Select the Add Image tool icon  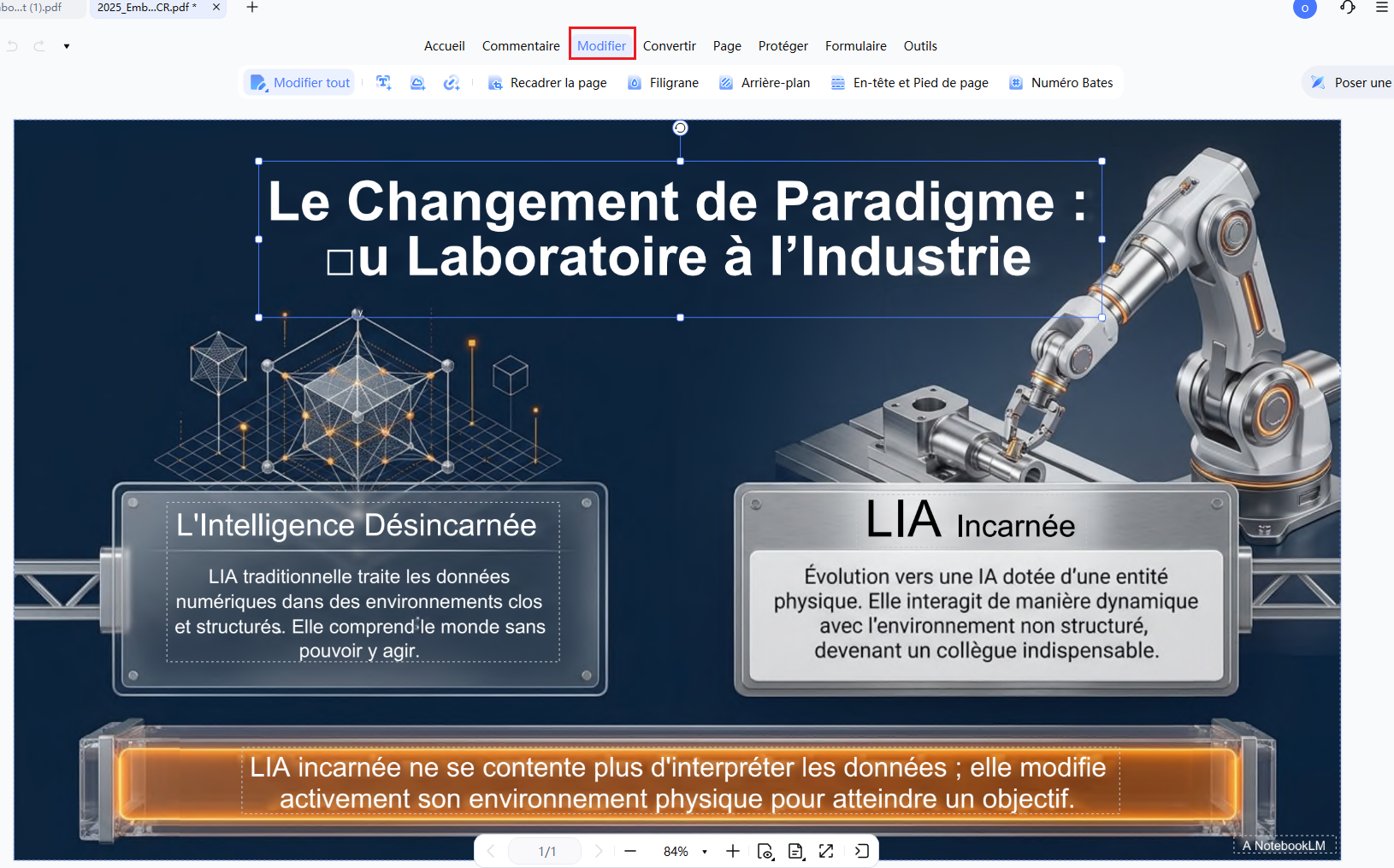click(x=417, y=82)
